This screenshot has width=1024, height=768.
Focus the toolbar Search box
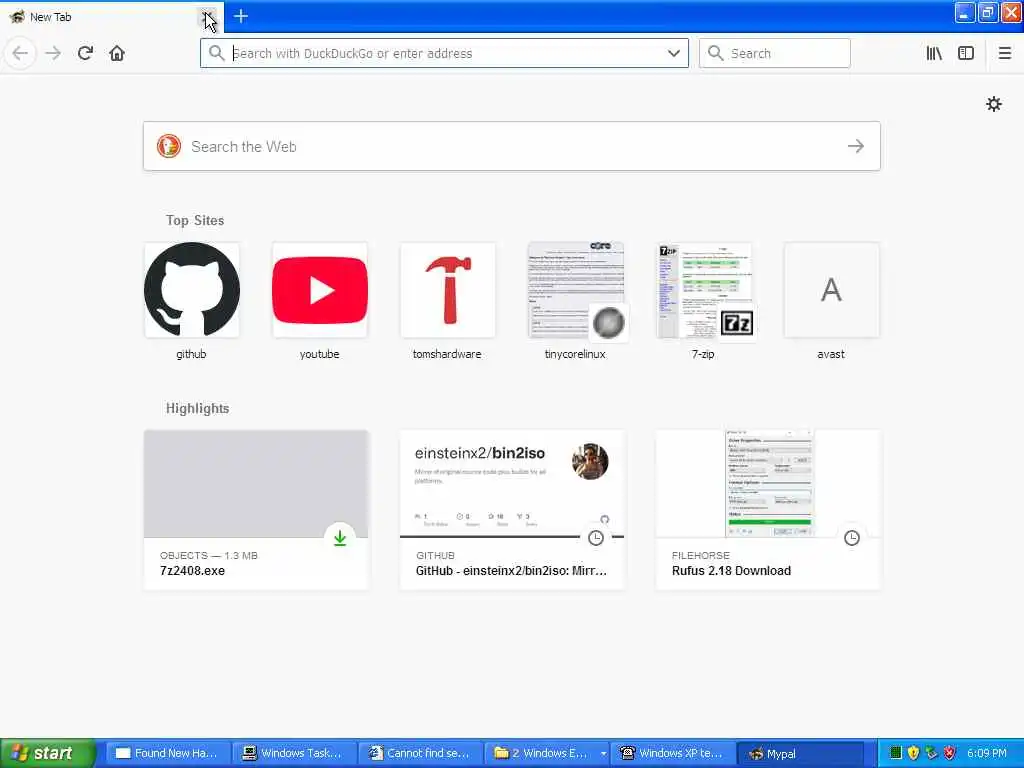(x=775, y=53)
